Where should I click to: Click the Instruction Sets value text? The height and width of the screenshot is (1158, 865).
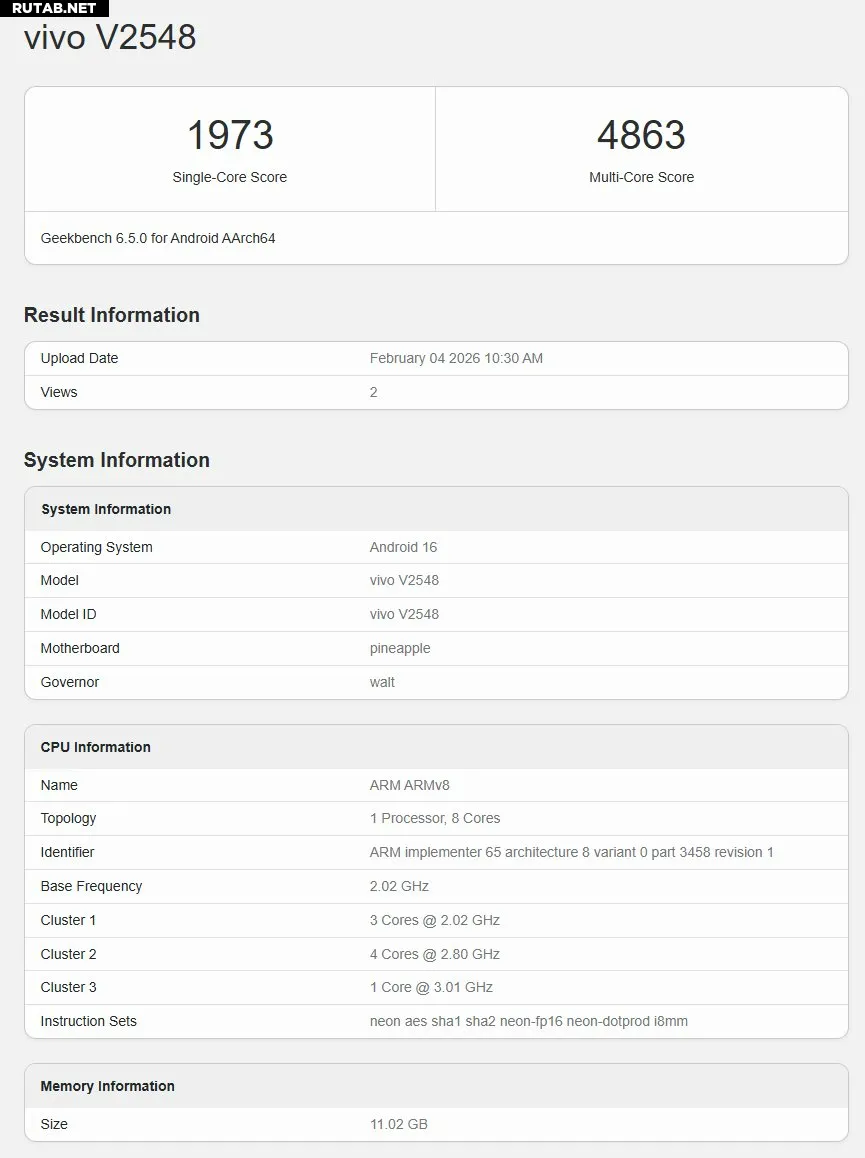(x=528, y=1021)
